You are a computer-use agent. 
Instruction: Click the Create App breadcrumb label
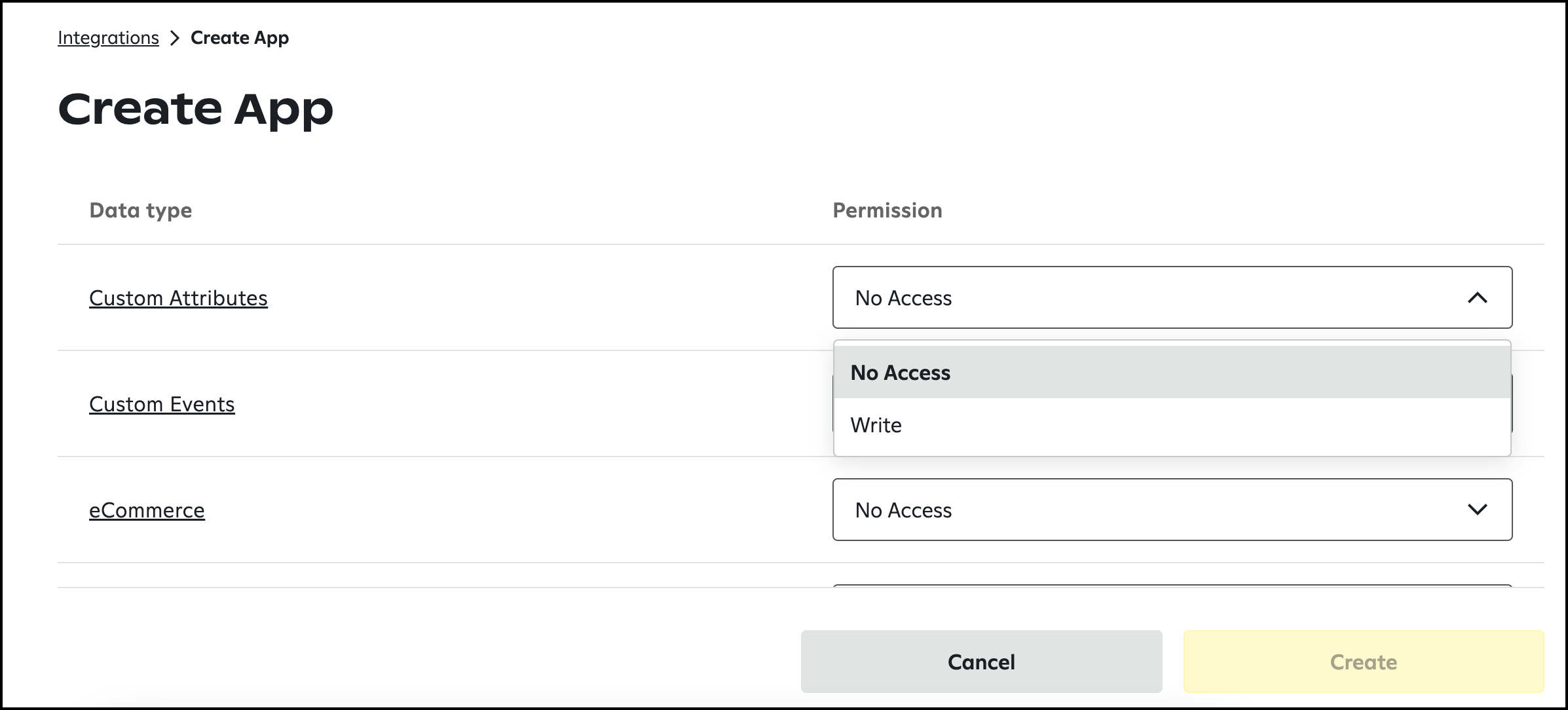pyautogui.click(x=240, y=38)
